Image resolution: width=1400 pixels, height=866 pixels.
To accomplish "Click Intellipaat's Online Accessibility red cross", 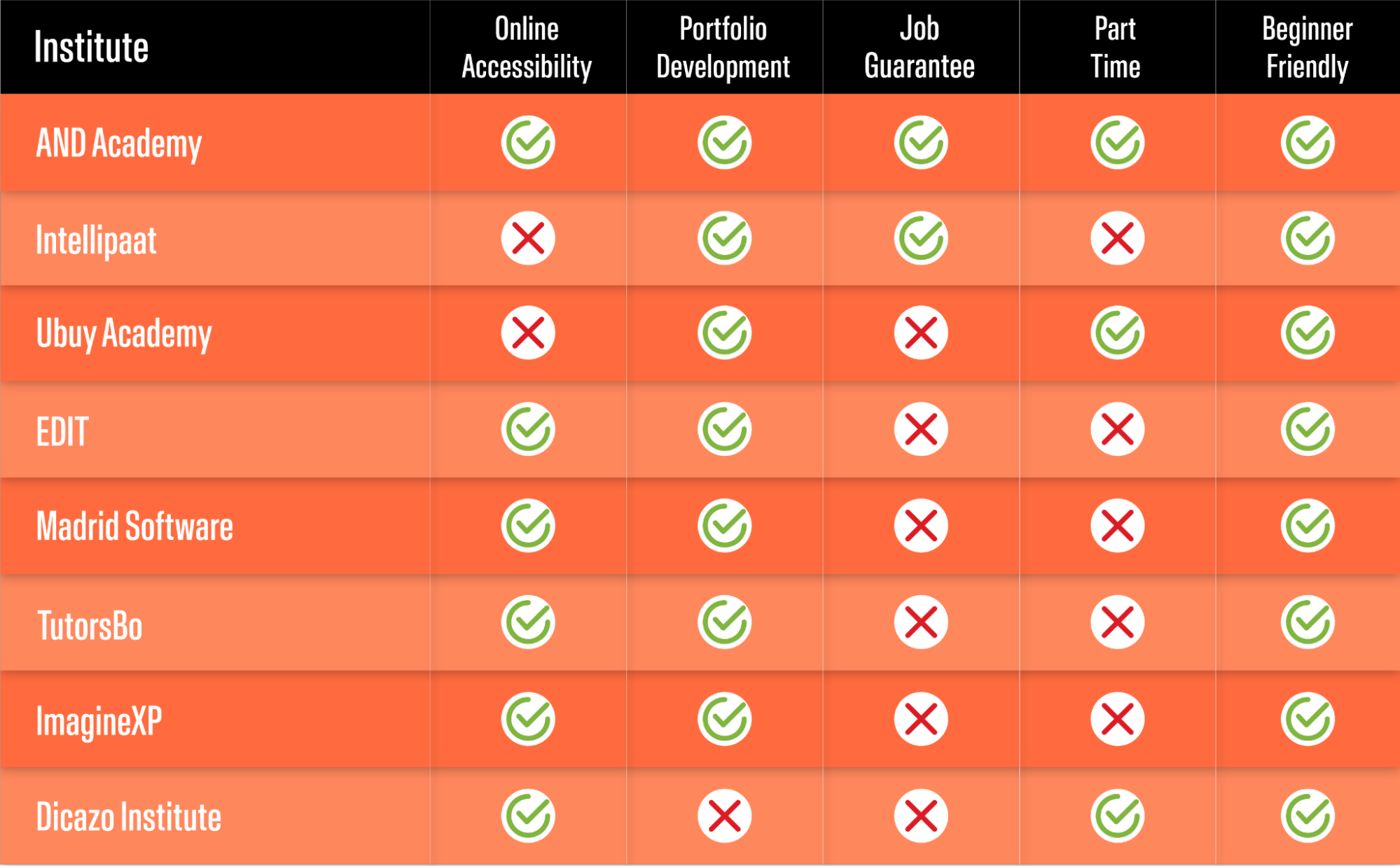I will 528,238.
